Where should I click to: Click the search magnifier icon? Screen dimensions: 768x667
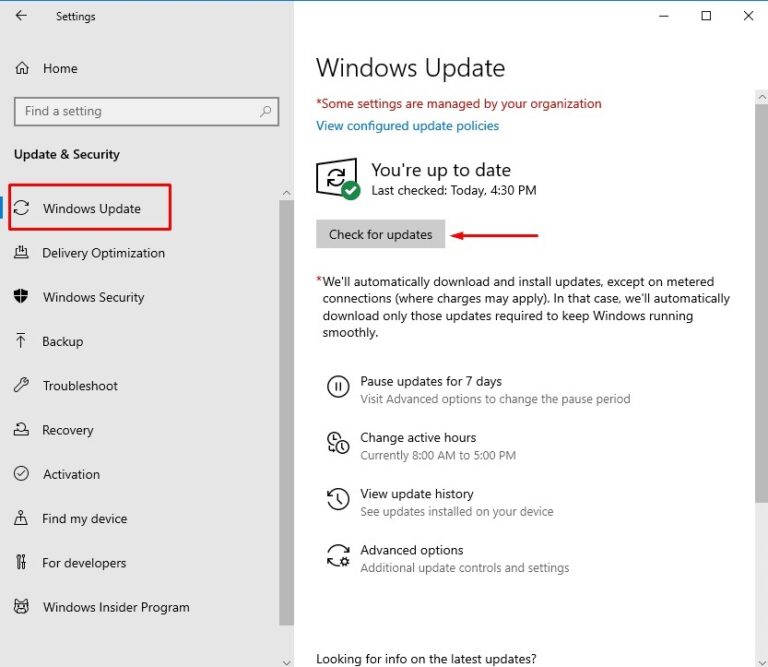(x=265, y=111)
